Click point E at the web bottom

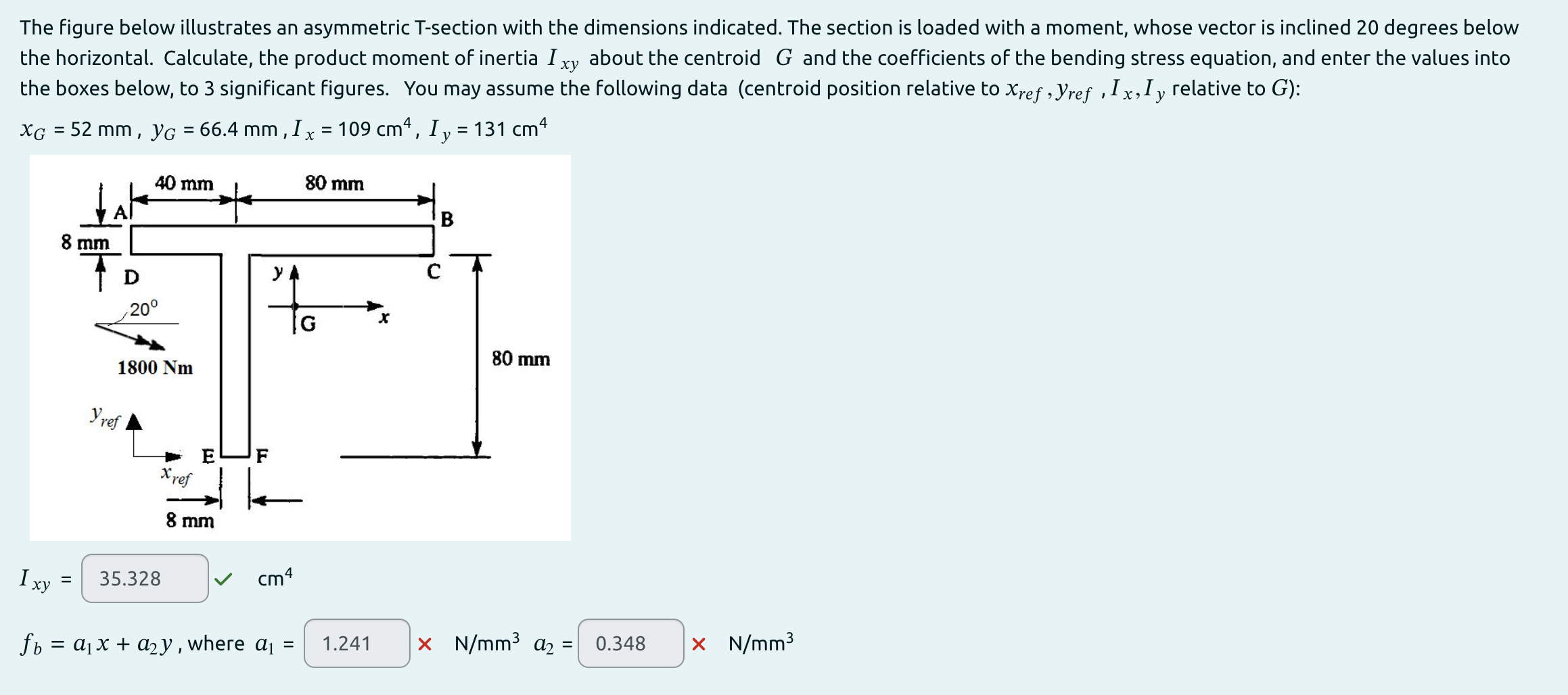208,456
